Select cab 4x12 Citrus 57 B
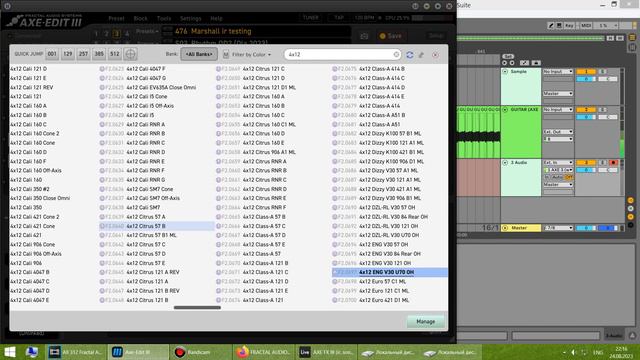The height and width of the screenshot is (360, 640). click(157, 226)
